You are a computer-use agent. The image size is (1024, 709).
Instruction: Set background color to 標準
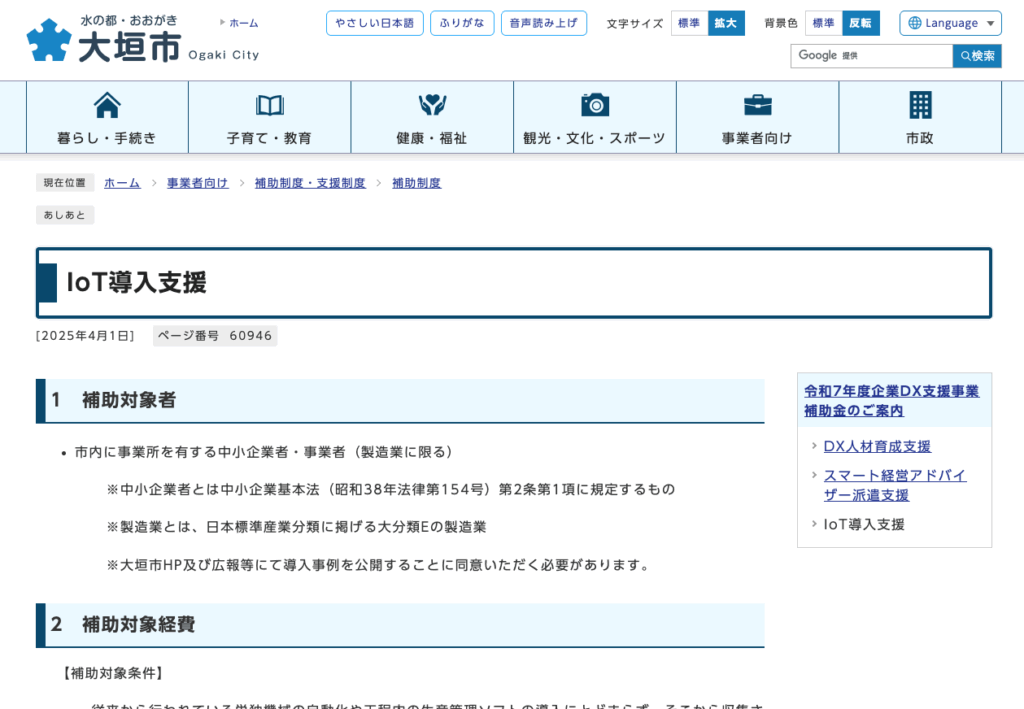pyautogui.click(x=823, y=23)
